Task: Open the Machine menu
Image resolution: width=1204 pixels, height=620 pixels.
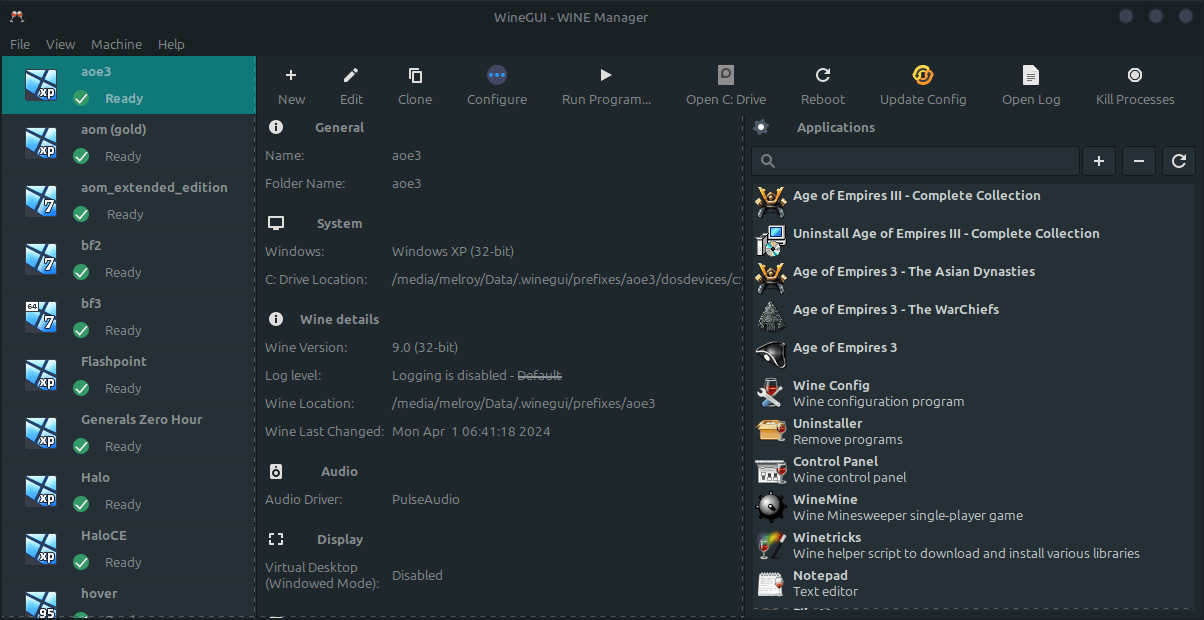Action: point(116,44)
